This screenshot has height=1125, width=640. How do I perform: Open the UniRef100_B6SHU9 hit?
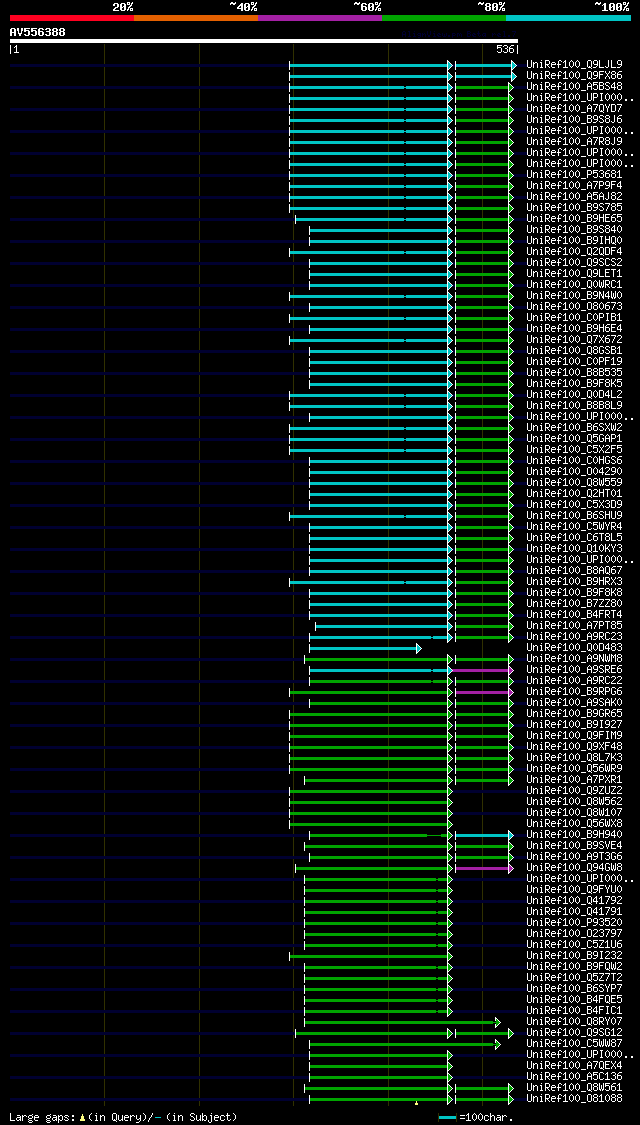(x=574, y=515)
